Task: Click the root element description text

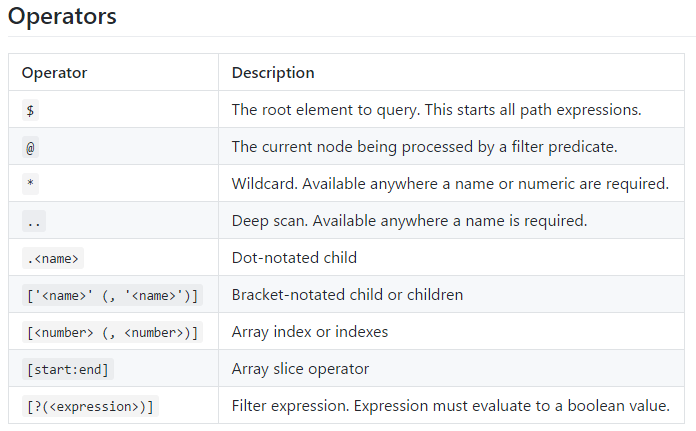Action: coord(436,110)
